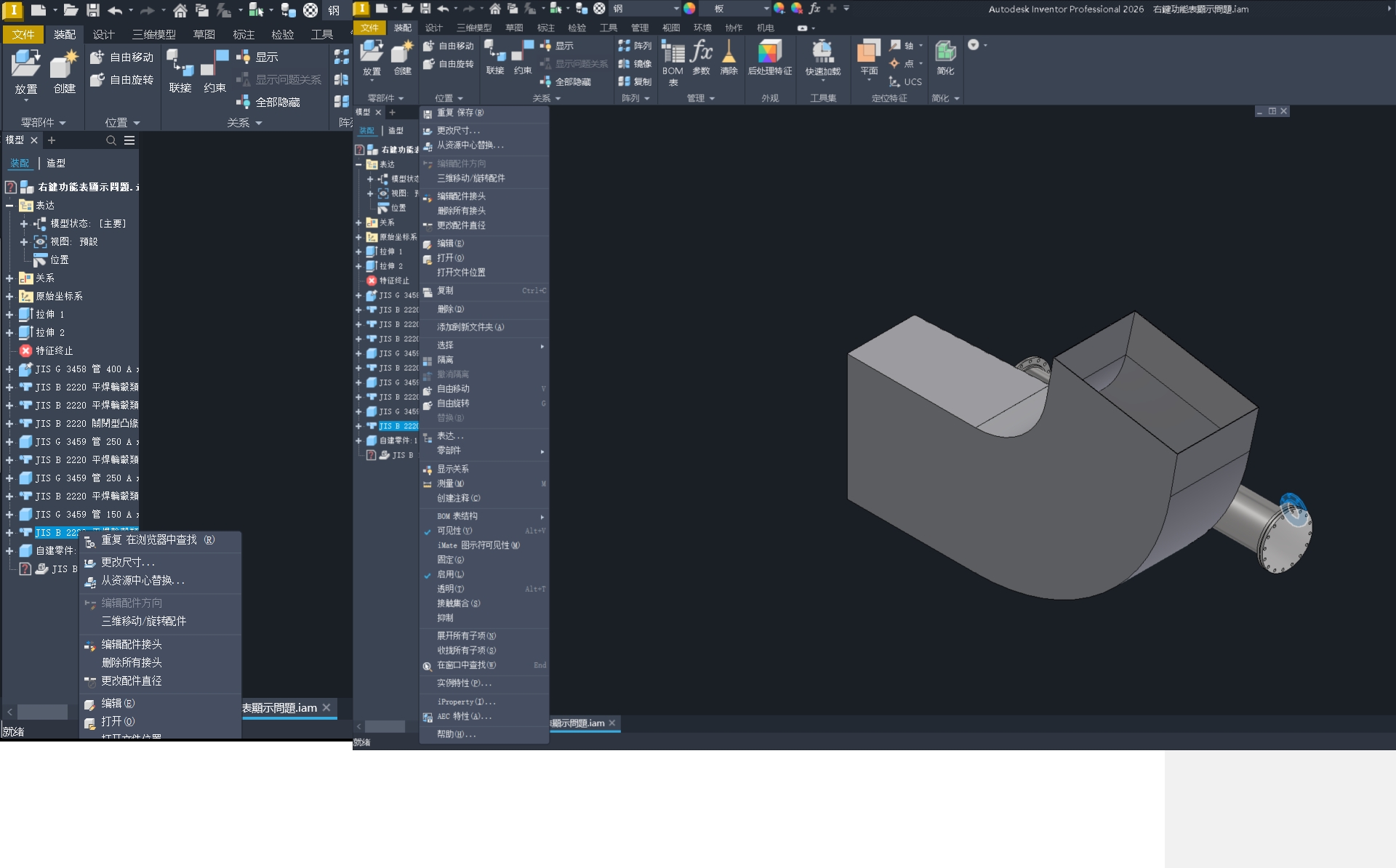The width and height of the screenshot is (1396, 868).
Task: Toggle 透明(T) in the context menu
Action: (x=484, y=589)
